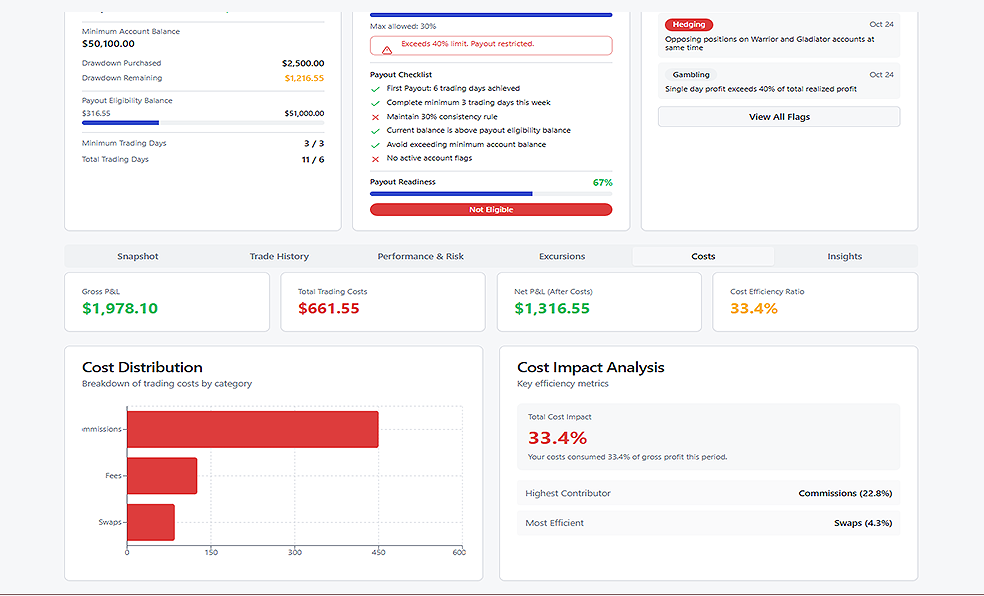984x596 pixels.
Task: Click the Commissions bar in Cost Distribution chart
Action: (252, 429)
